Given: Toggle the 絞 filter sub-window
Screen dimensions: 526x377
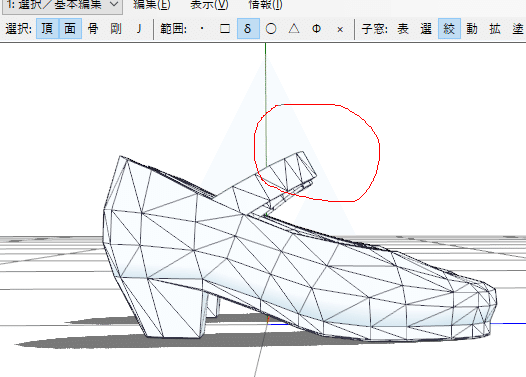Looking at the screenshot, I should point(449,29).
